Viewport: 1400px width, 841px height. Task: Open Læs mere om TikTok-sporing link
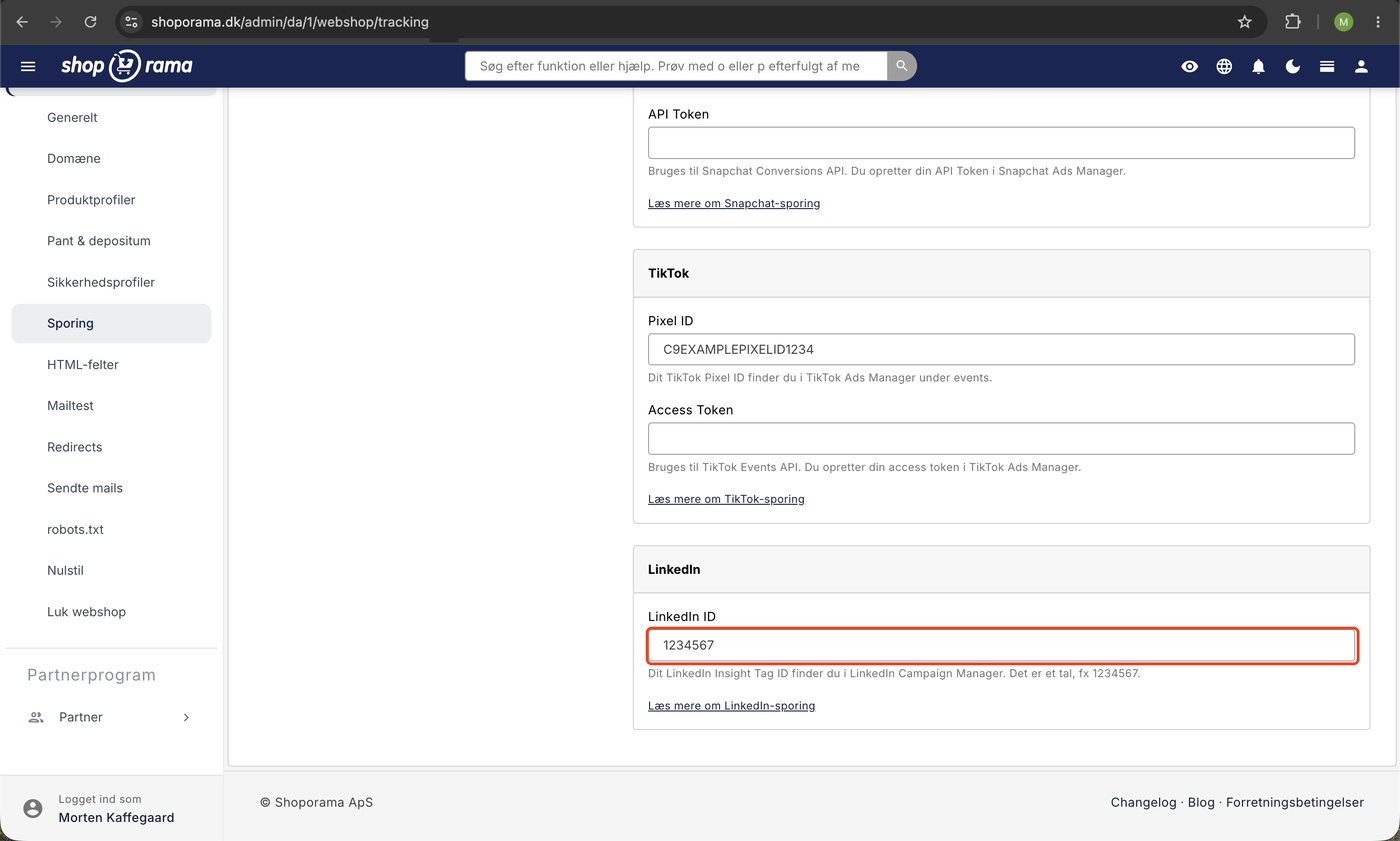(726, 499)
